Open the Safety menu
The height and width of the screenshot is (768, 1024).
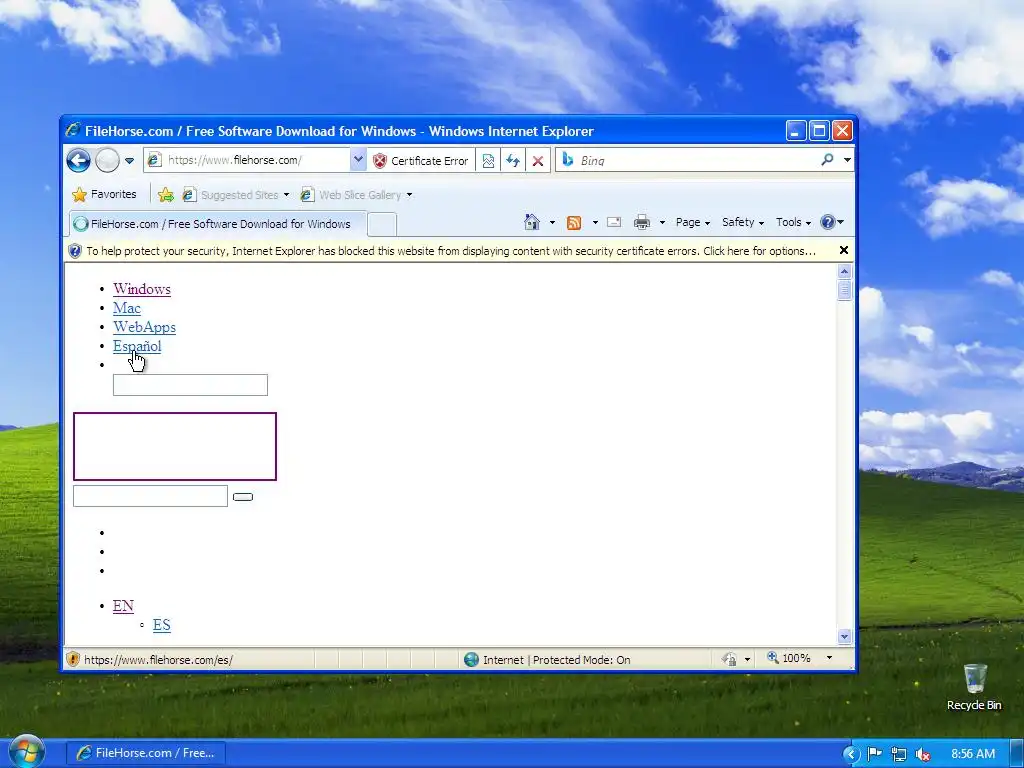click(743, 222)
